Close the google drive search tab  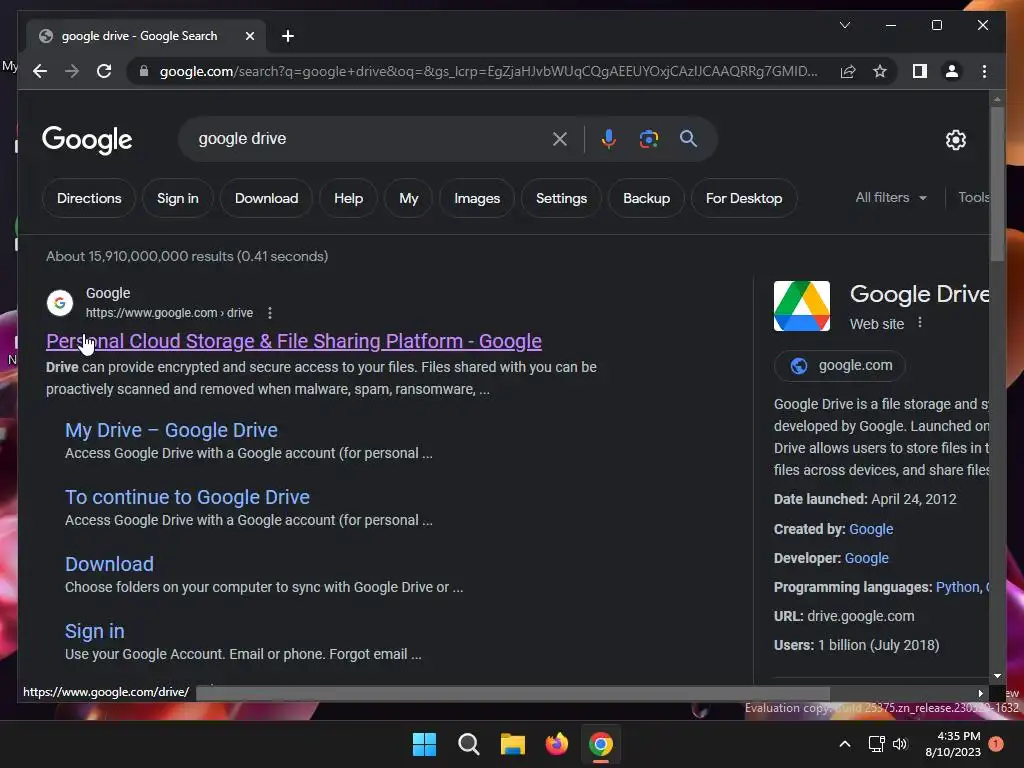pyautogui.click(x=249, y=36)
